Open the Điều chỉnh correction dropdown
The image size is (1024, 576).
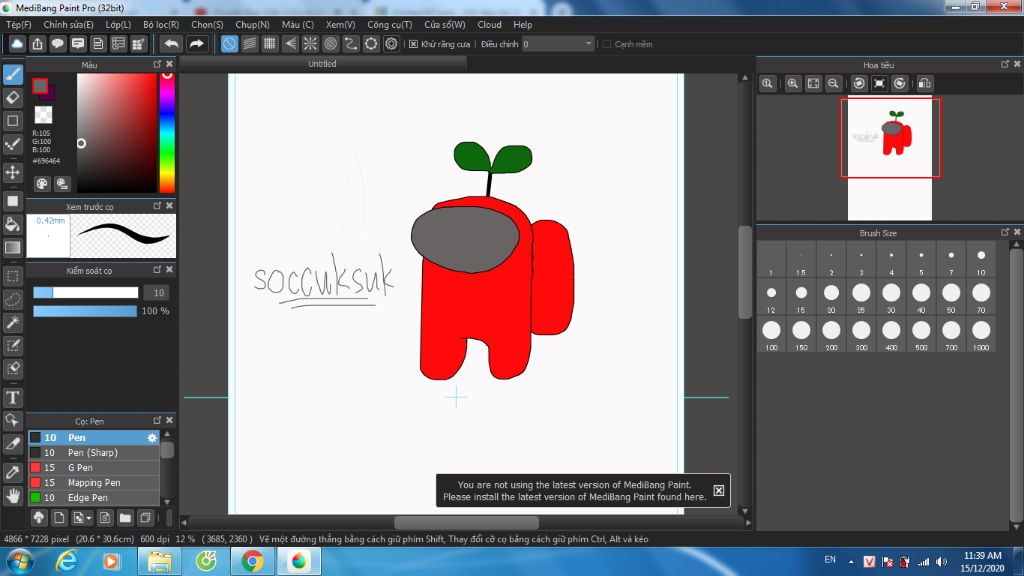[x=558, y=44]
